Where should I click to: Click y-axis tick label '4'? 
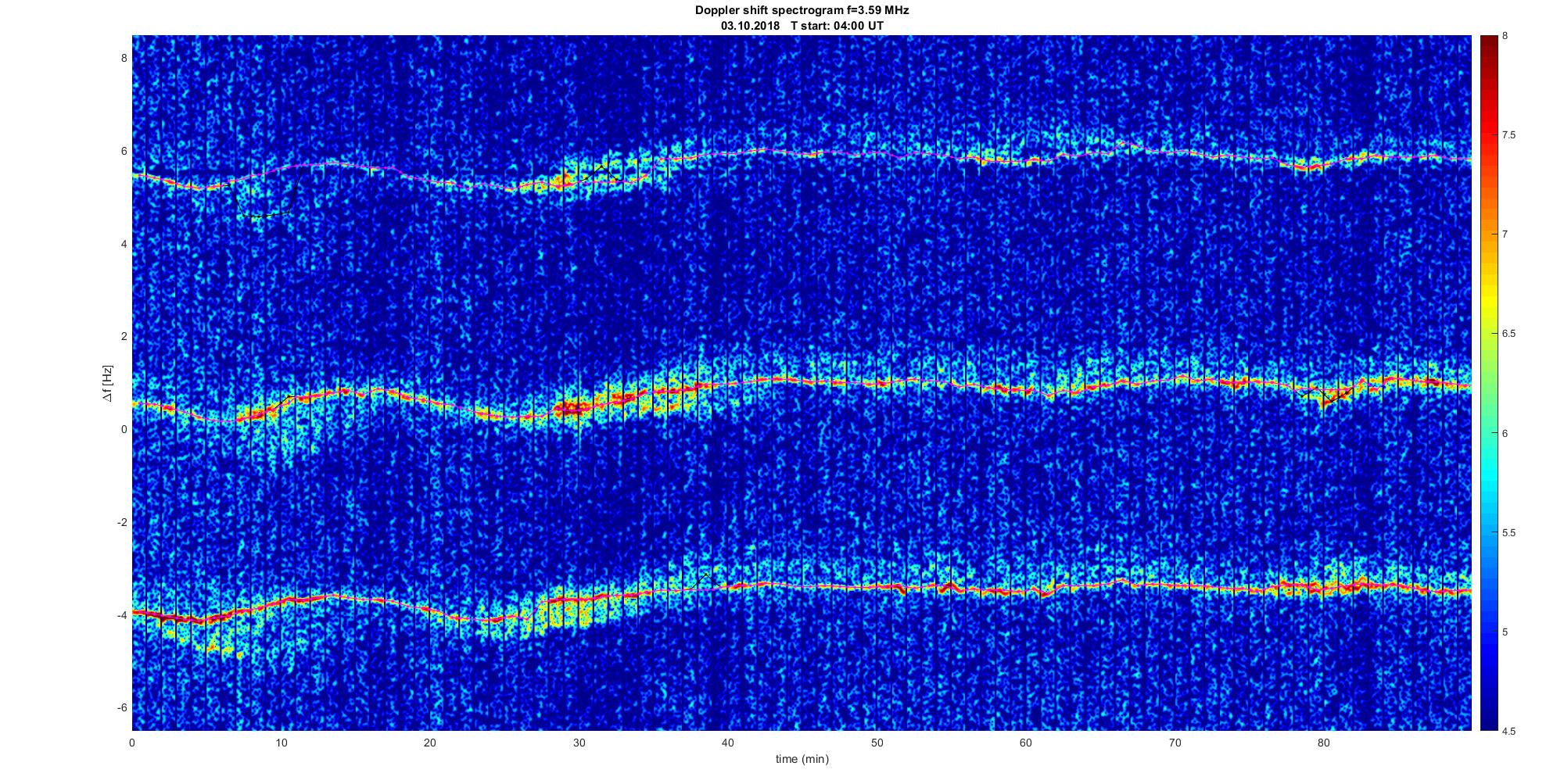click(123, 244)
